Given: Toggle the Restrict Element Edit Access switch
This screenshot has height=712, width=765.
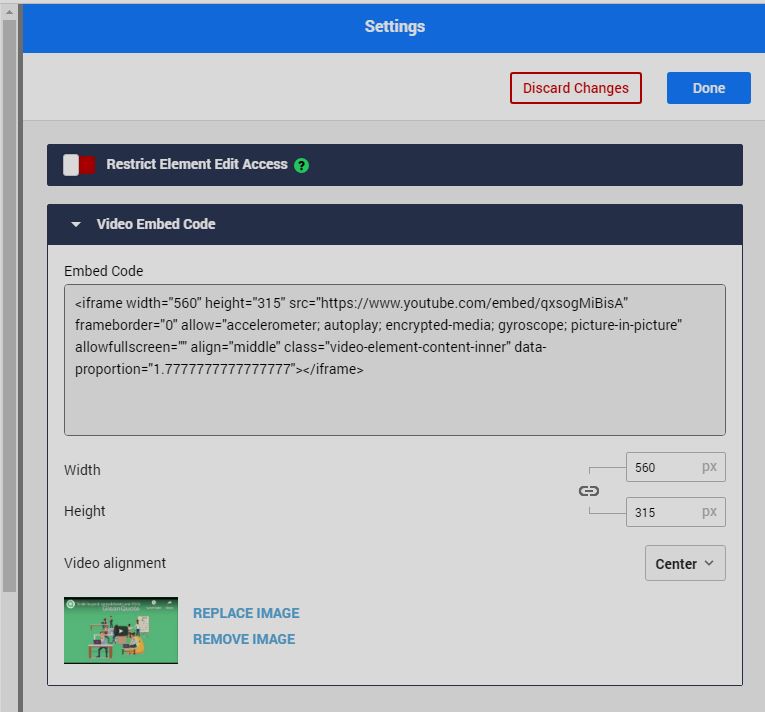Looking at the screenshot, I should point(79,165).
